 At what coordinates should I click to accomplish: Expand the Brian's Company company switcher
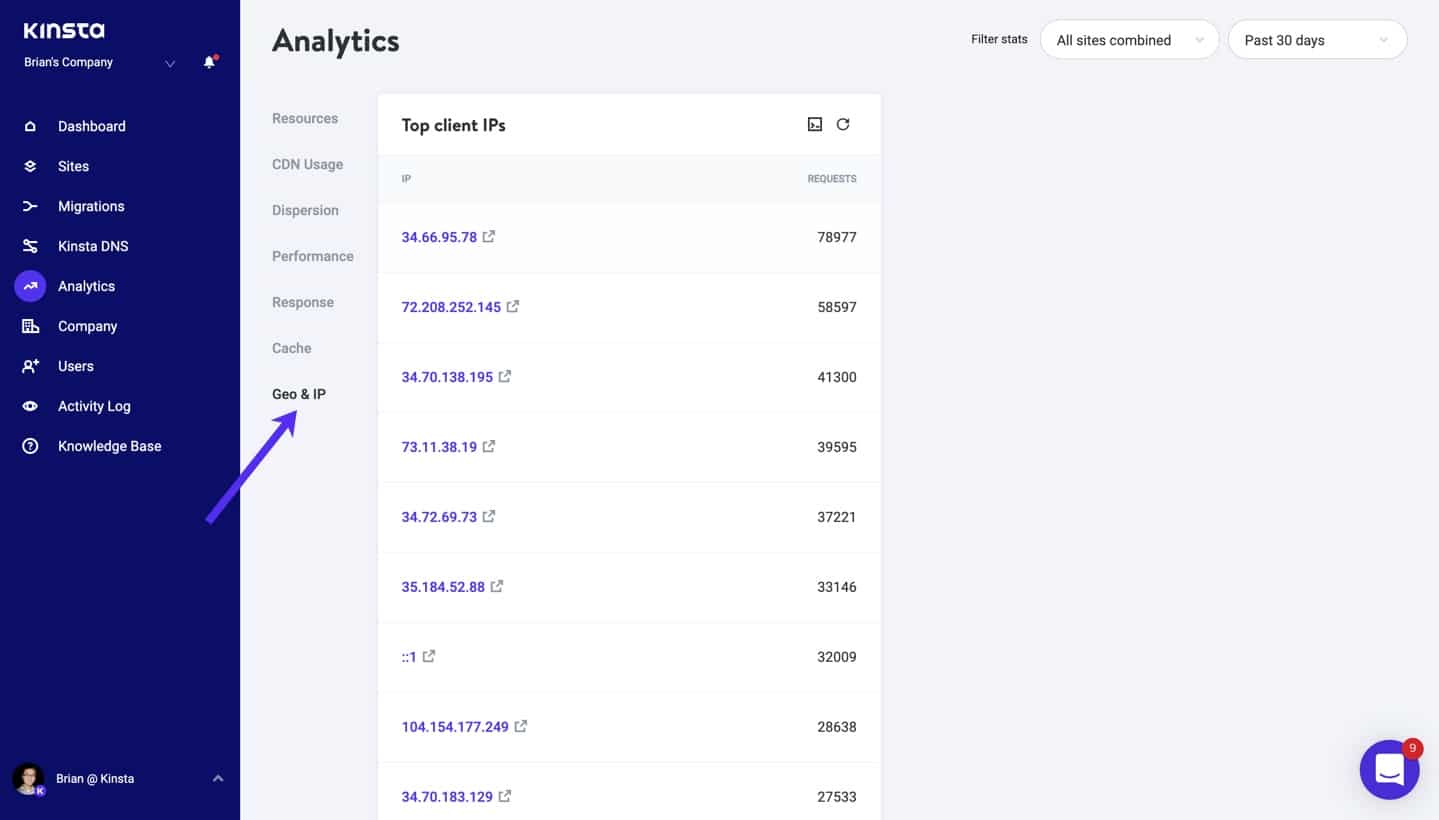point(169,61)
